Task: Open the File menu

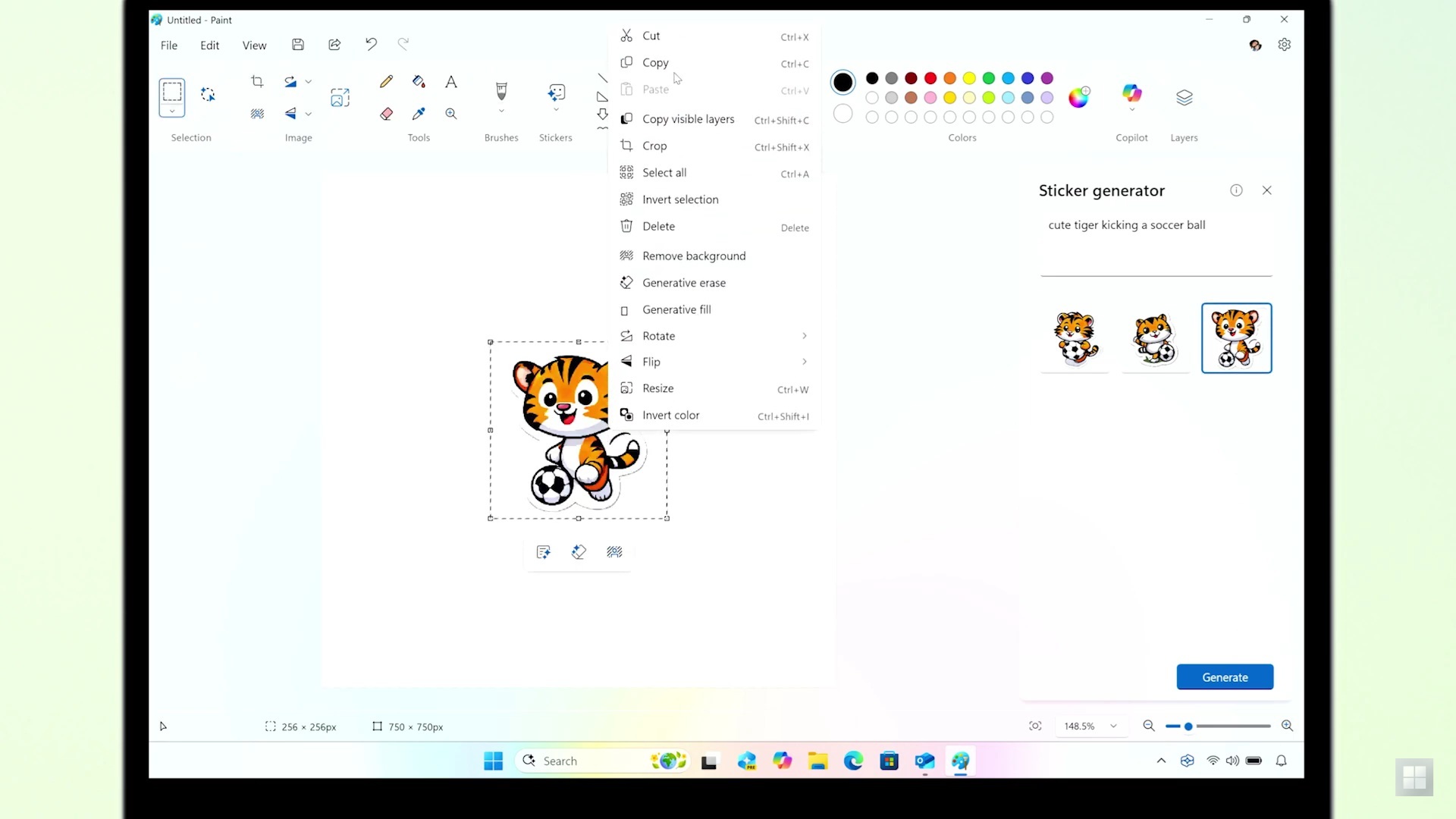Action: click(168, 45)
